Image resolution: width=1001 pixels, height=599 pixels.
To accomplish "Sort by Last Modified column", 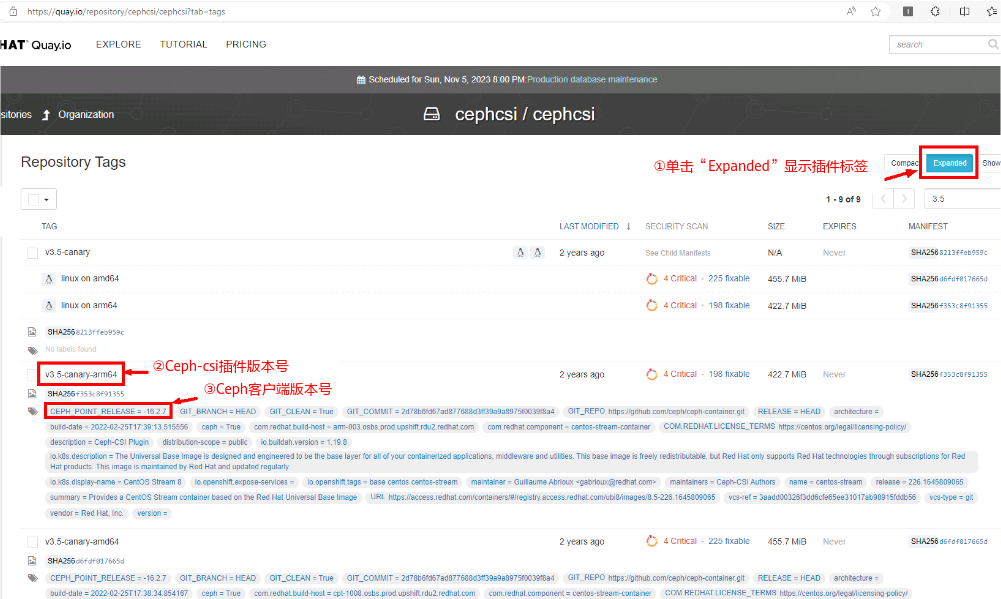I will click(x=589, y=227).
